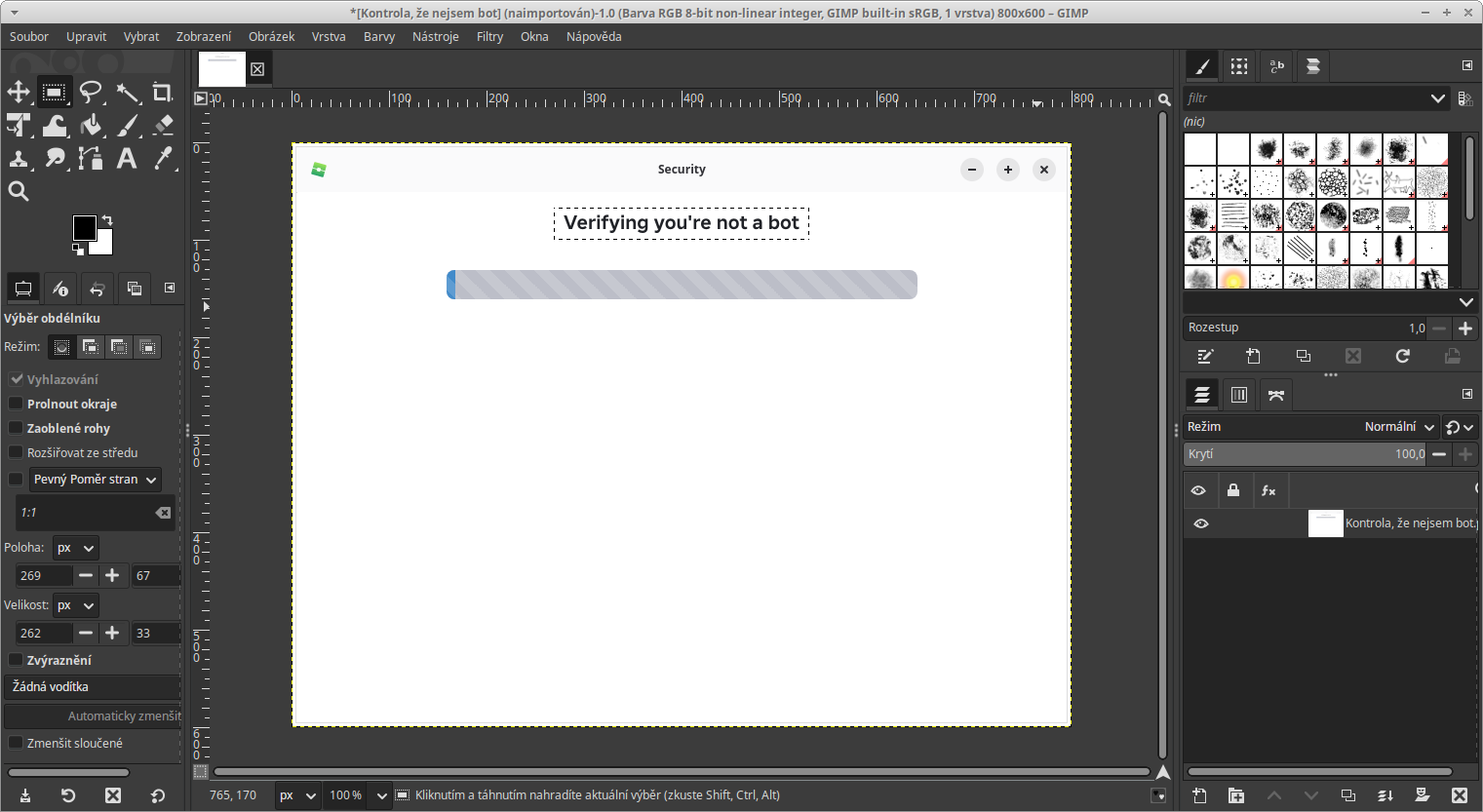Create a new brush
Image resolution: width=1483 pixels, height=812 pixels.
(1254, 357)
